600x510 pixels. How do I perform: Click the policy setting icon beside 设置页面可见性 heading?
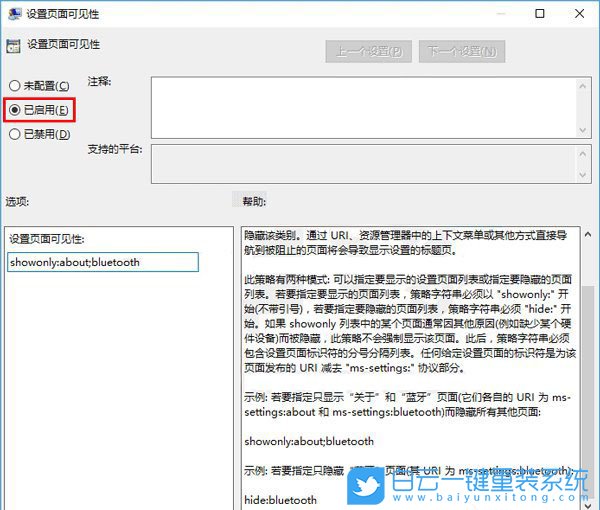13,46
